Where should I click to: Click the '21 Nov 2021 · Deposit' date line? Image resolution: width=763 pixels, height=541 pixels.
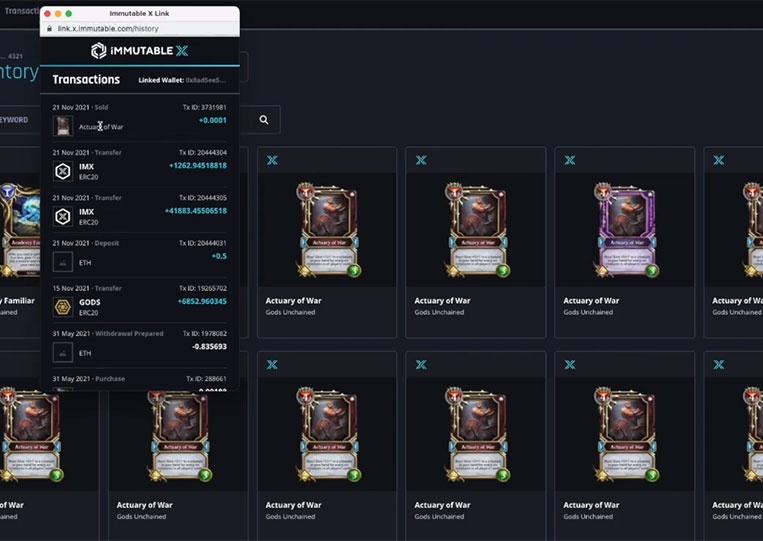click(x=86, y=243)
